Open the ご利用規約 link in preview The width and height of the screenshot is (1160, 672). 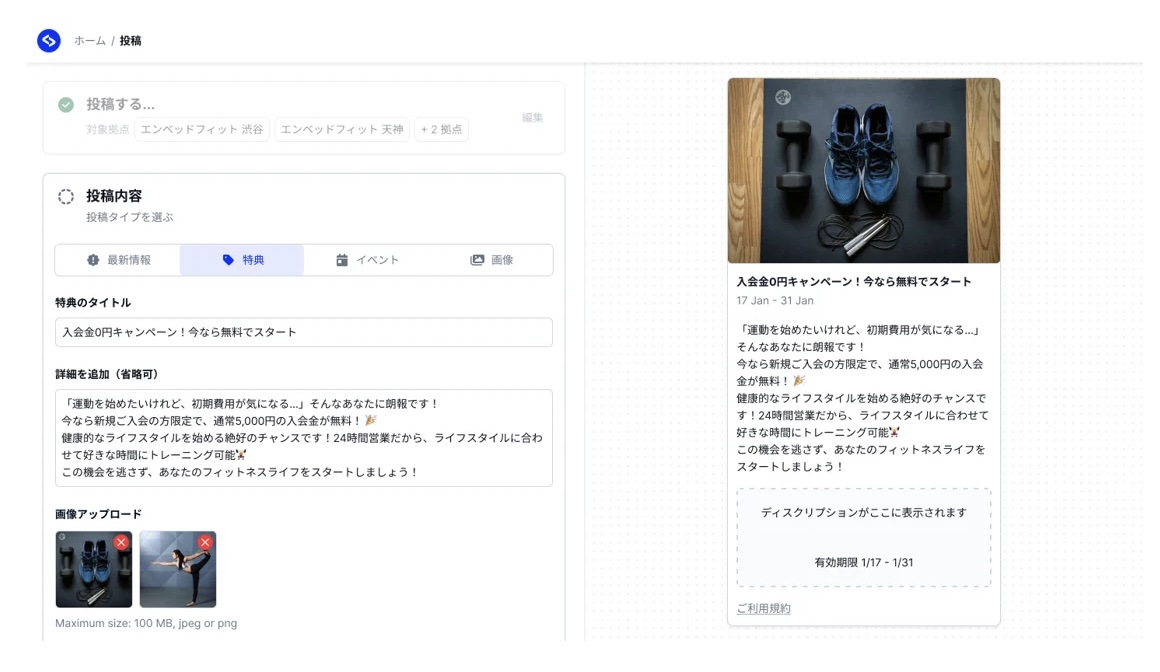[763, 609]
